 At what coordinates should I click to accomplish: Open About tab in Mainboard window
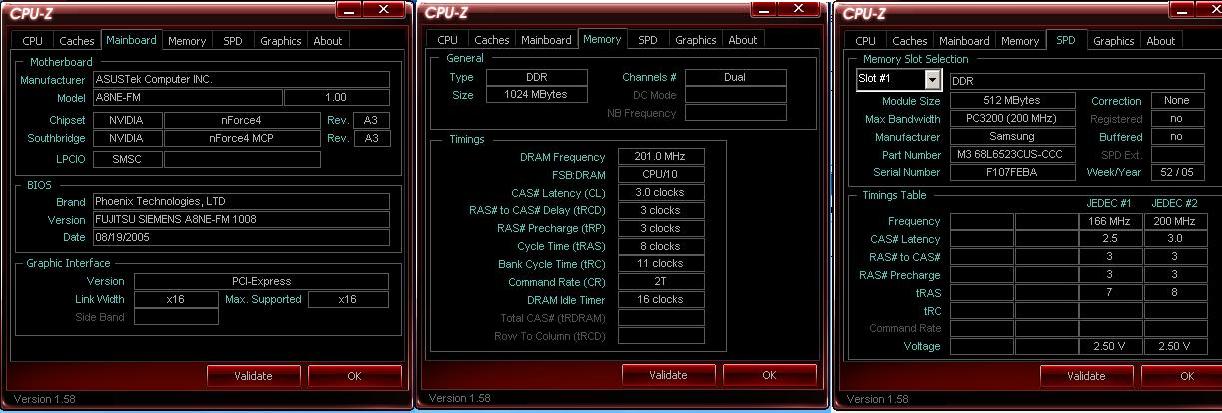[x=328, y=41]
